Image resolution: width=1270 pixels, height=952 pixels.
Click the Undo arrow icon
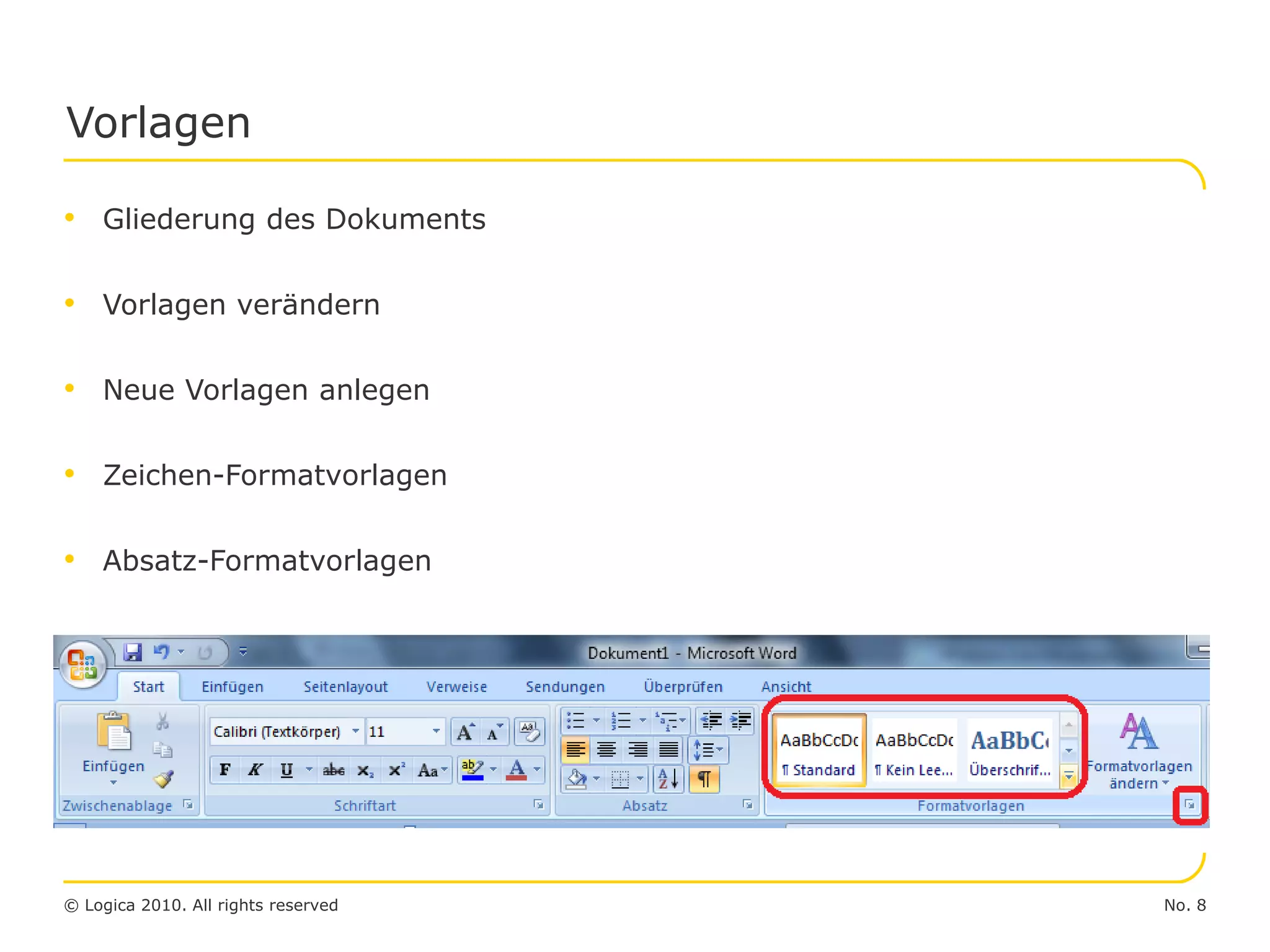161,652
